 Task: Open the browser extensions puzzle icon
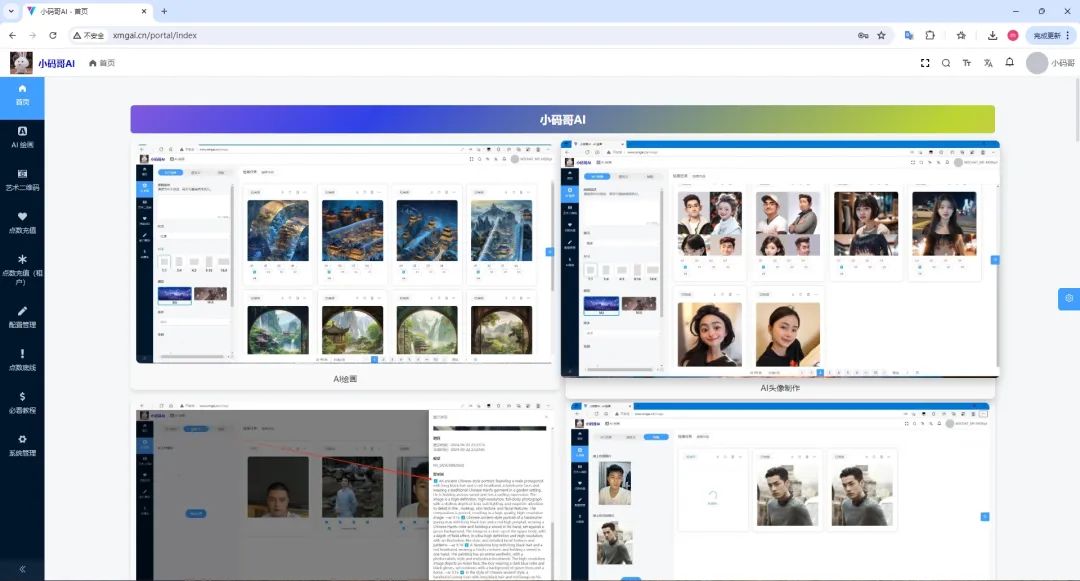[930, 35]
